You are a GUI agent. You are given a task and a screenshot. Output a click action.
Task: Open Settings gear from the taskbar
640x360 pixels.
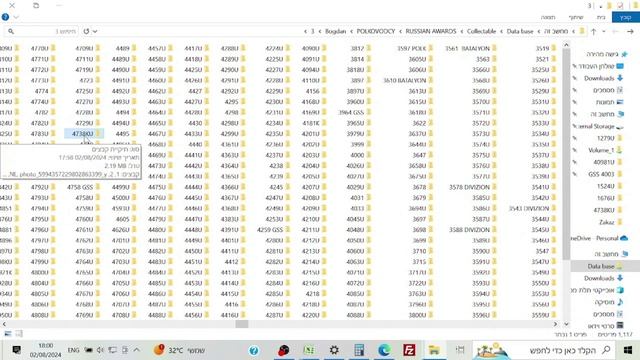[334, 350]
